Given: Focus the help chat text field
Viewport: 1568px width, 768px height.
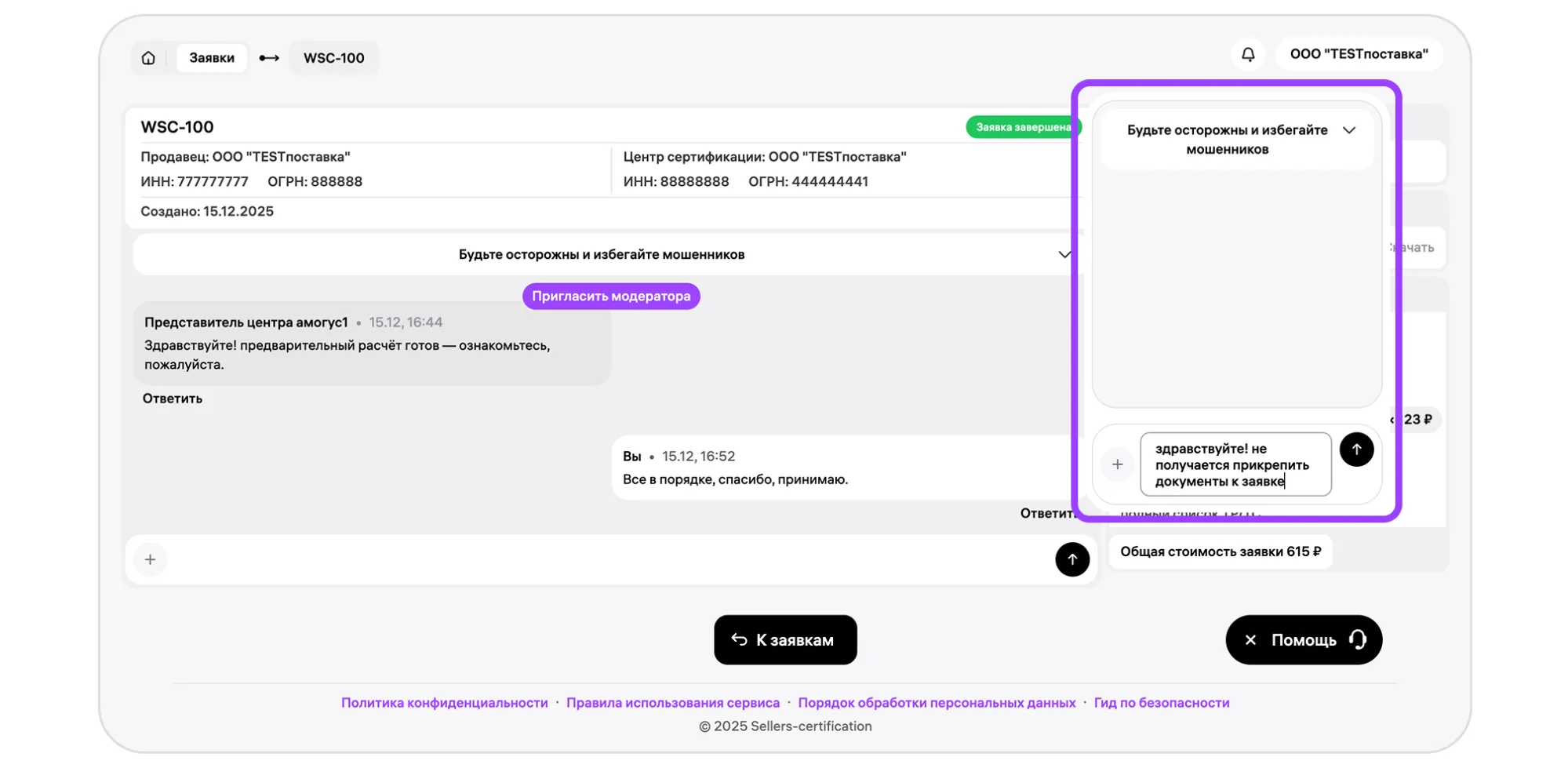Looking at the screenshot, I should (x=1235, y=464).
